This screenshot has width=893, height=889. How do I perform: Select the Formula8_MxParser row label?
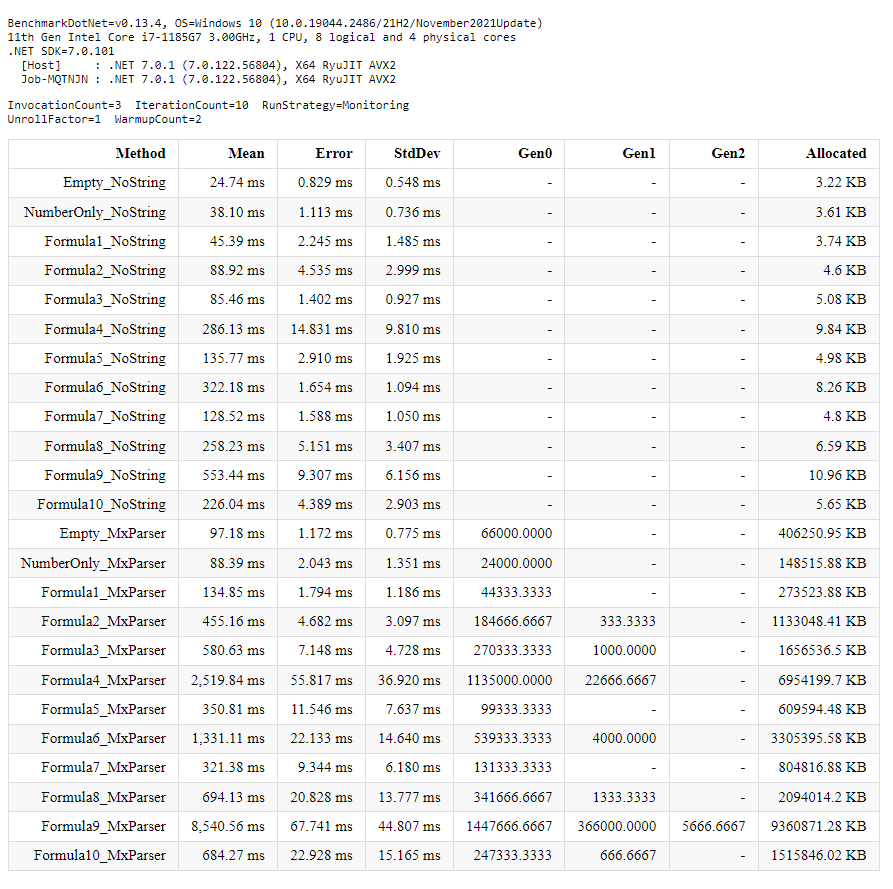click(103, 797)
